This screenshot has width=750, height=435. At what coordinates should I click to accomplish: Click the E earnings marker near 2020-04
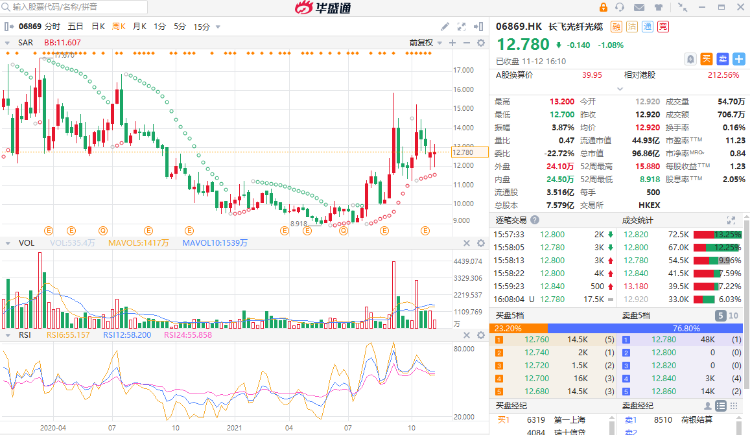(x=48, y=231)
